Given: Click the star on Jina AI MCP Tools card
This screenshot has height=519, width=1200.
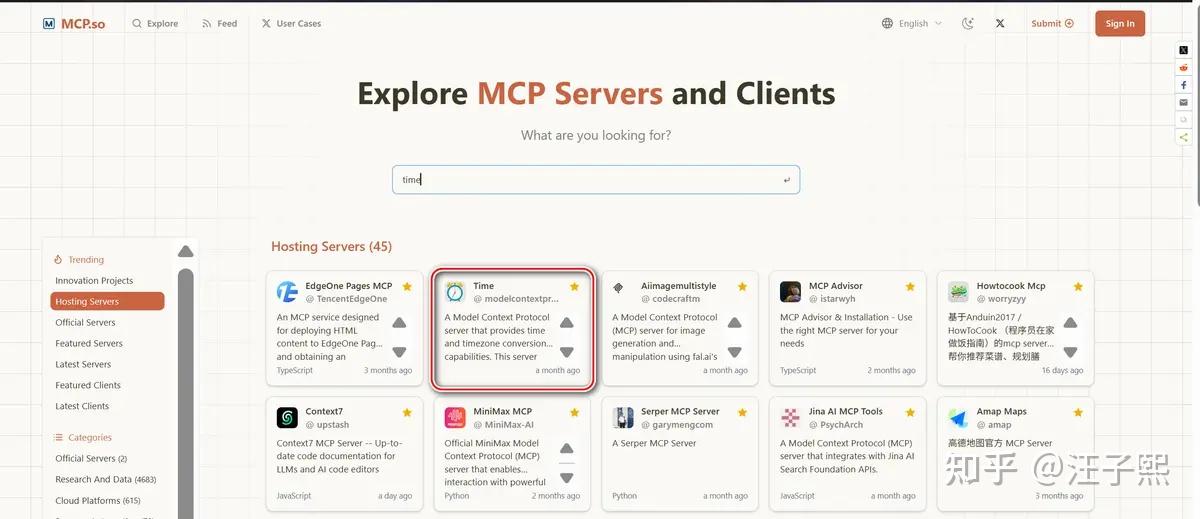Looking at the screenshot, I should 910,412.
